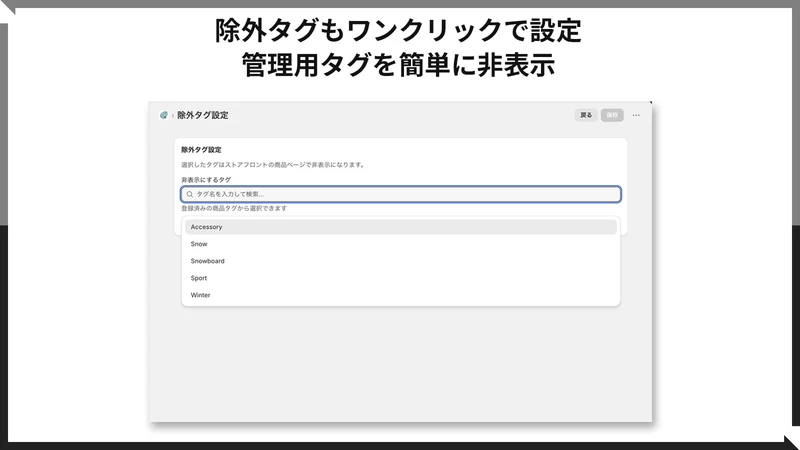Screen dimensions: 800x450
Task: Click the app icon beside 除外タグ設定
Action: pos(163,115)
